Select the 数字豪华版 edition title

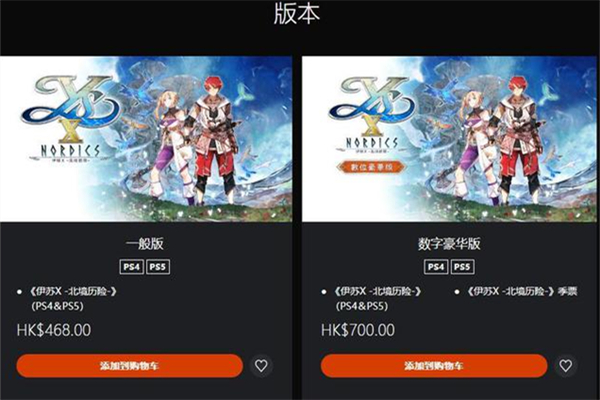449,244
